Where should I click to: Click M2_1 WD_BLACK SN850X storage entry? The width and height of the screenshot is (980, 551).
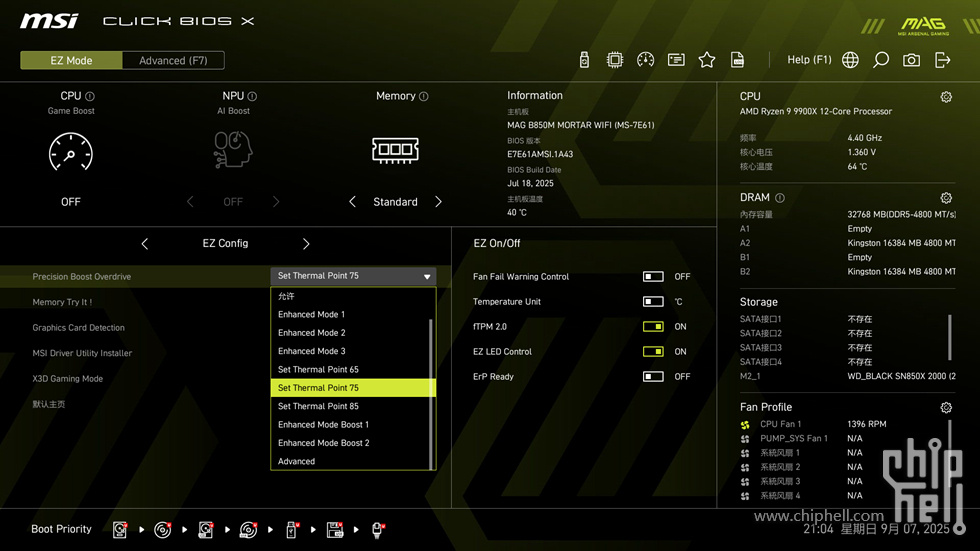click(848, 377)
